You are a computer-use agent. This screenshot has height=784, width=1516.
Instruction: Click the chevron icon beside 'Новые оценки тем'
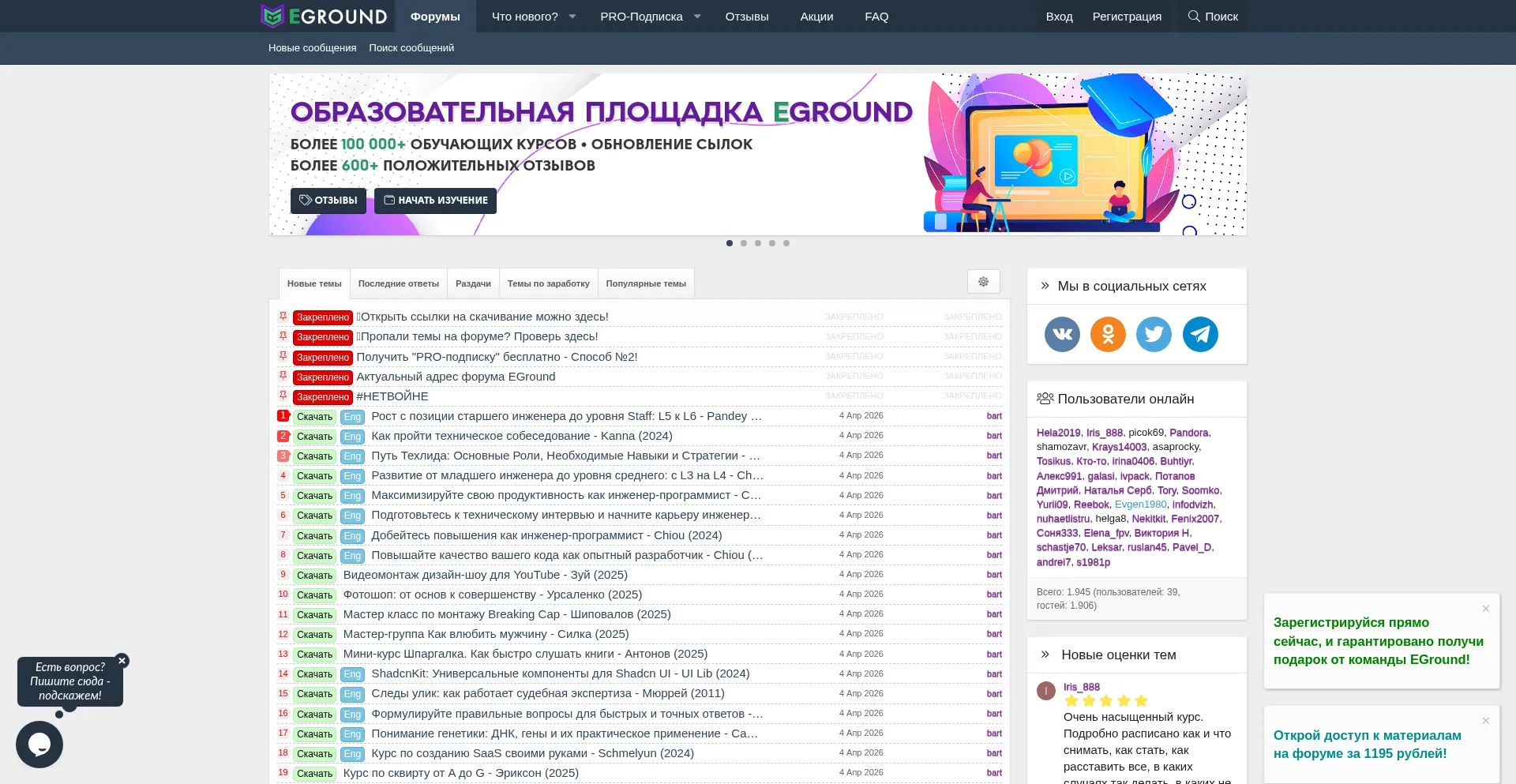click(x=1045, y=655)
